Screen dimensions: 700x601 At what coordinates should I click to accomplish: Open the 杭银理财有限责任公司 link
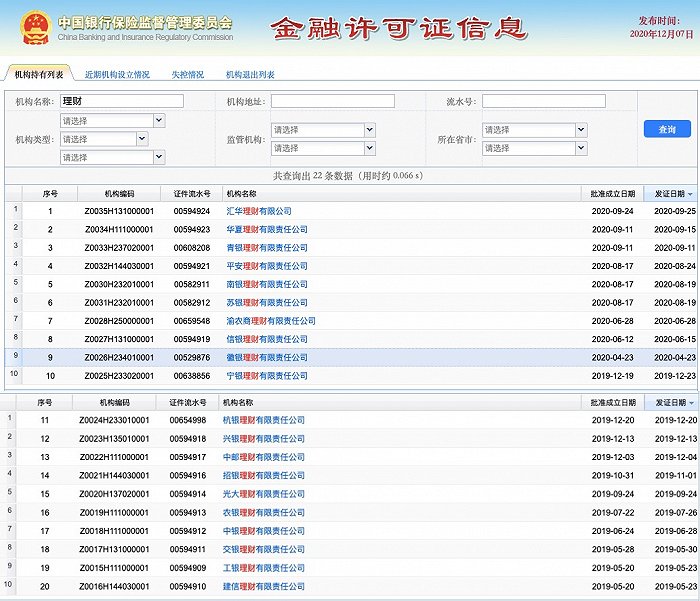(x=264, y=420)
